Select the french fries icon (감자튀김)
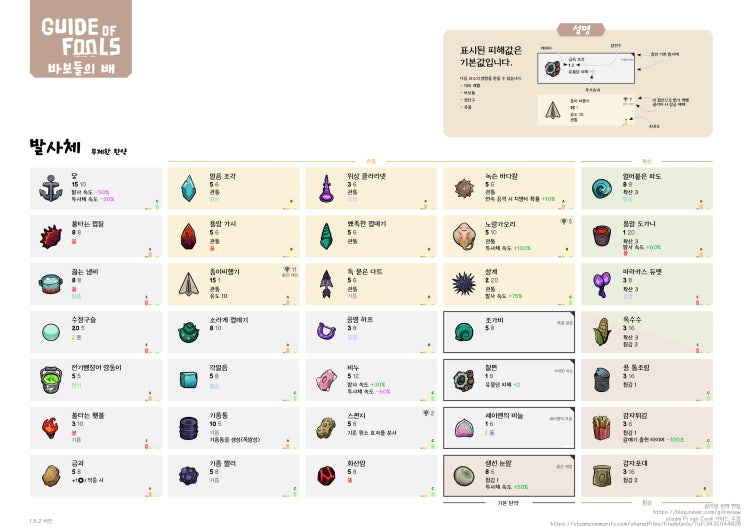The image size is (743, 527). (602, 427)
